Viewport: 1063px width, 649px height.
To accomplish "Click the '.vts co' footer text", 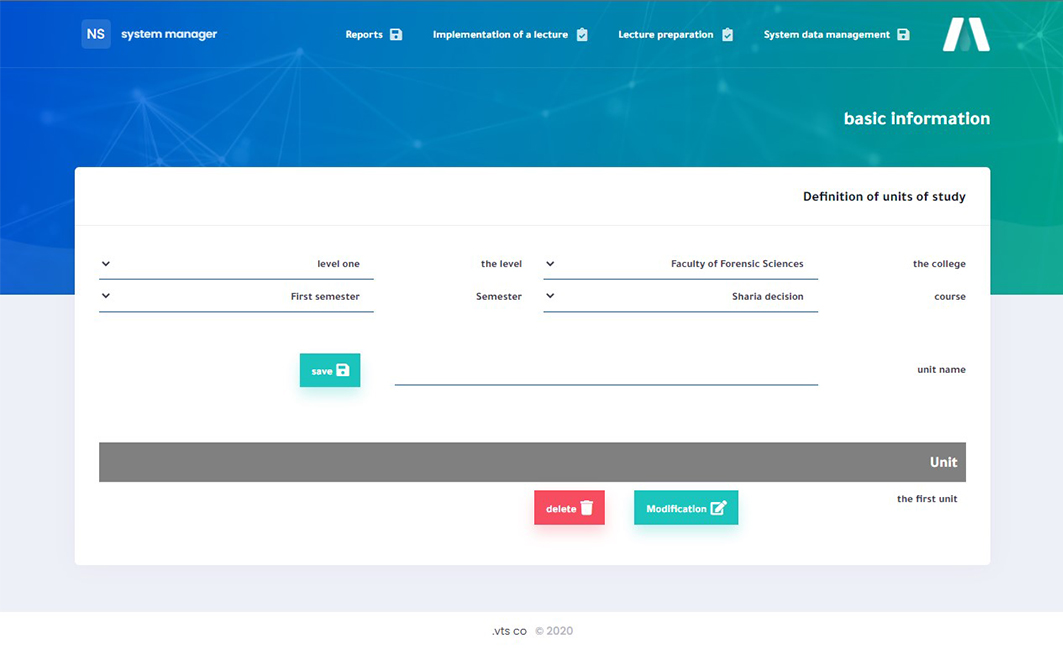I will tap(509, 631).
